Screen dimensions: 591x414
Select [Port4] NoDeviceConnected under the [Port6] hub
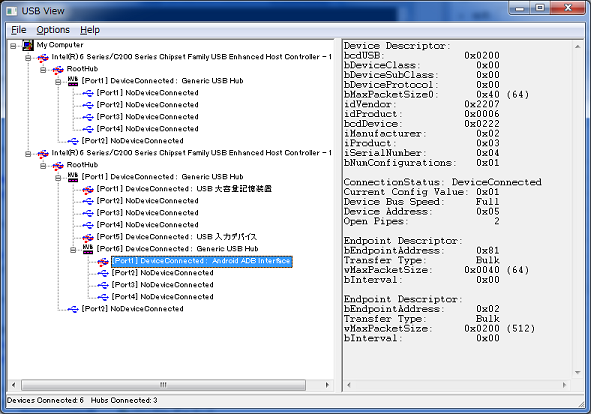pos(162,297)
